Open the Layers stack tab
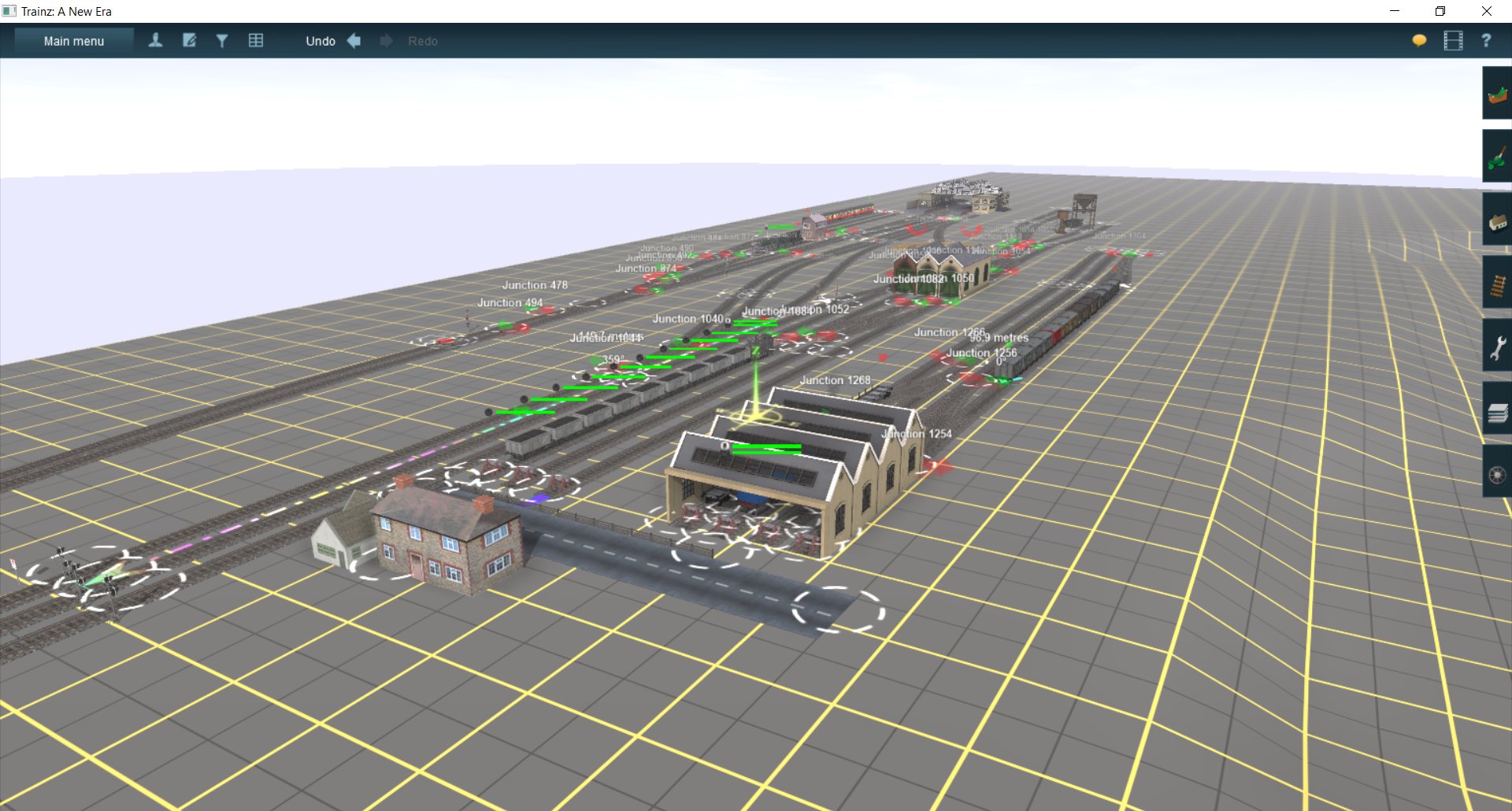The width and height of the screenshot is (1512, 811). tap(1497, 409)
